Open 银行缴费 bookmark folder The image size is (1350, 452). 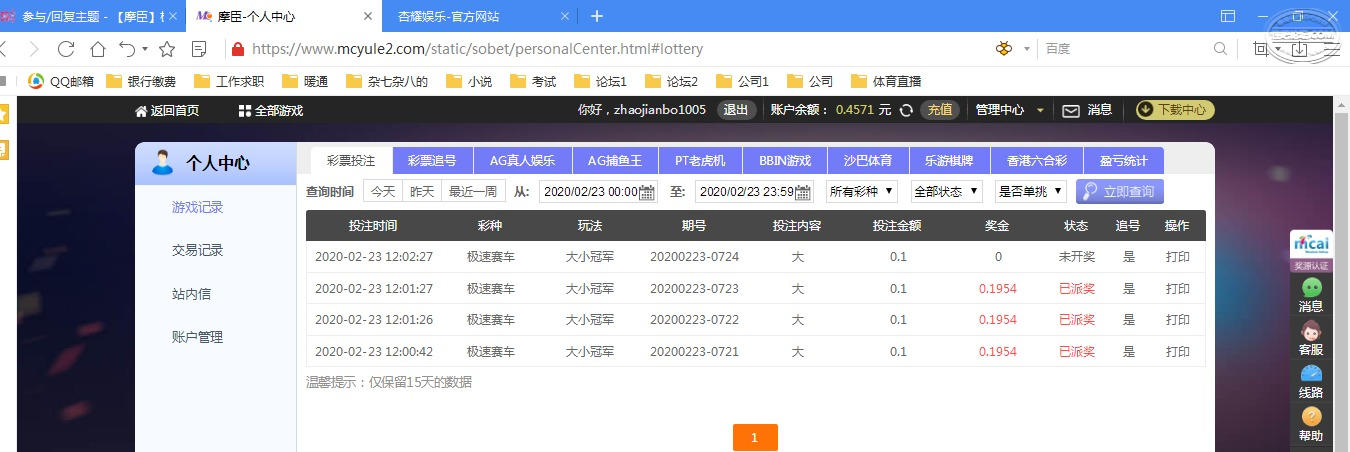(141, 81)
